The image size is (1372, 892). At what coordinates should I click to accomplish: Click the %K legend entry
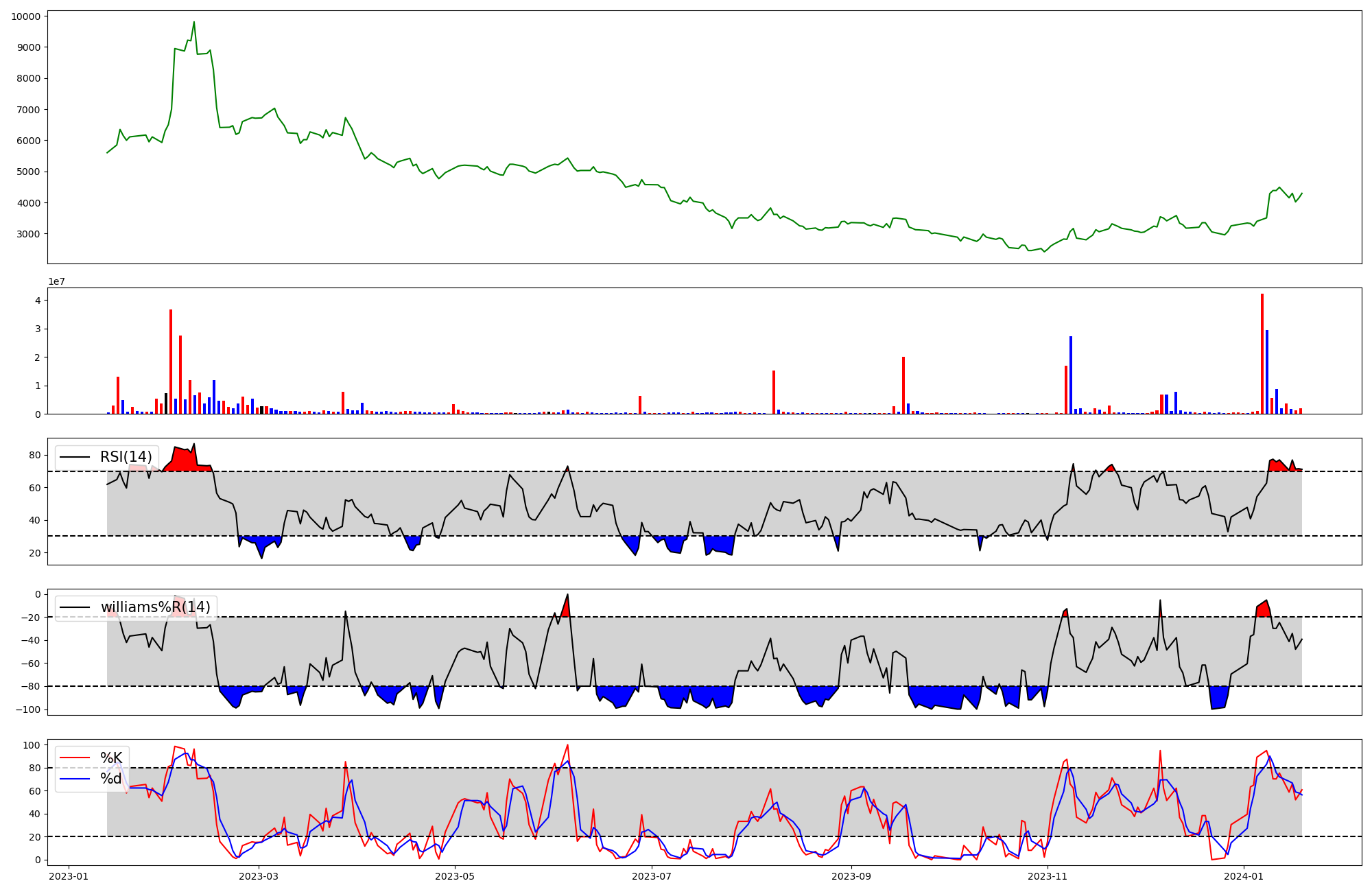(x=92, y=758)
